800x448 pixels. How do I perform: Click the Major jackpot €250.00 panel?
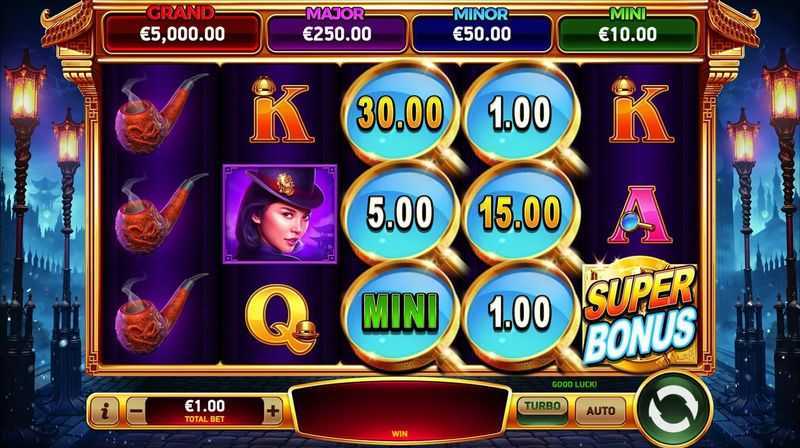point(337,32)
